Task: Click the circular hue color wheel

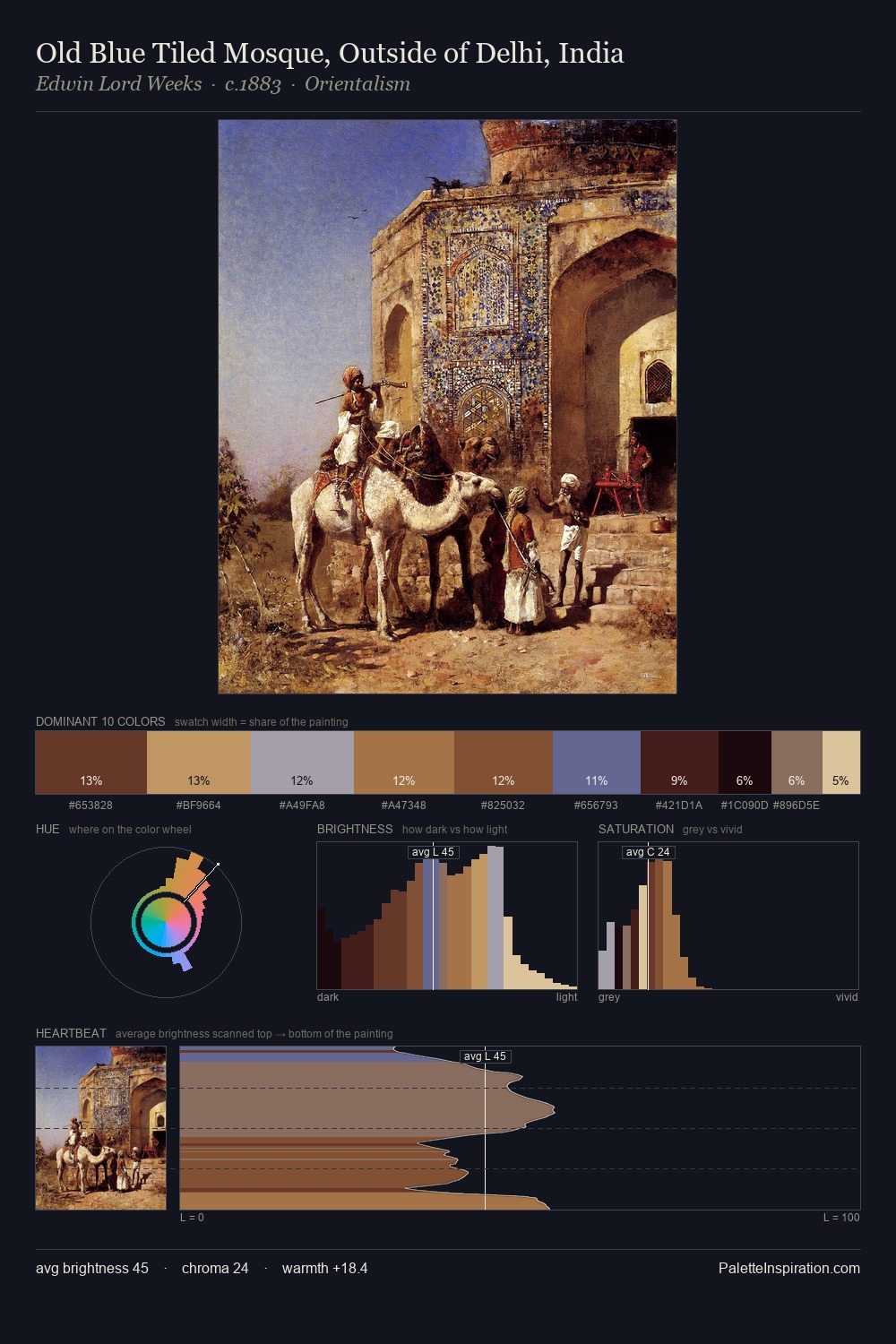Action: click(x=166, y=922)
